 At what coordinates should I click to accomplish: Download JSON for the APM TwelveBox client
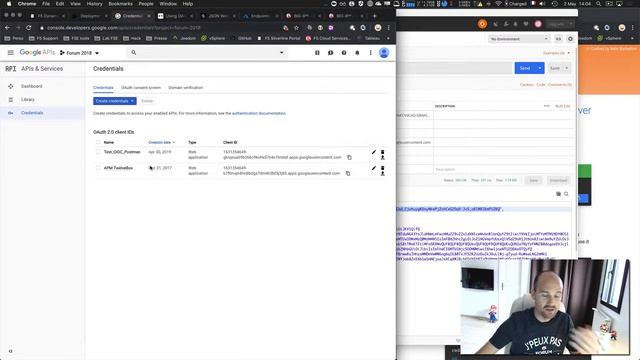pyautogui.click(x=382, y=173)
